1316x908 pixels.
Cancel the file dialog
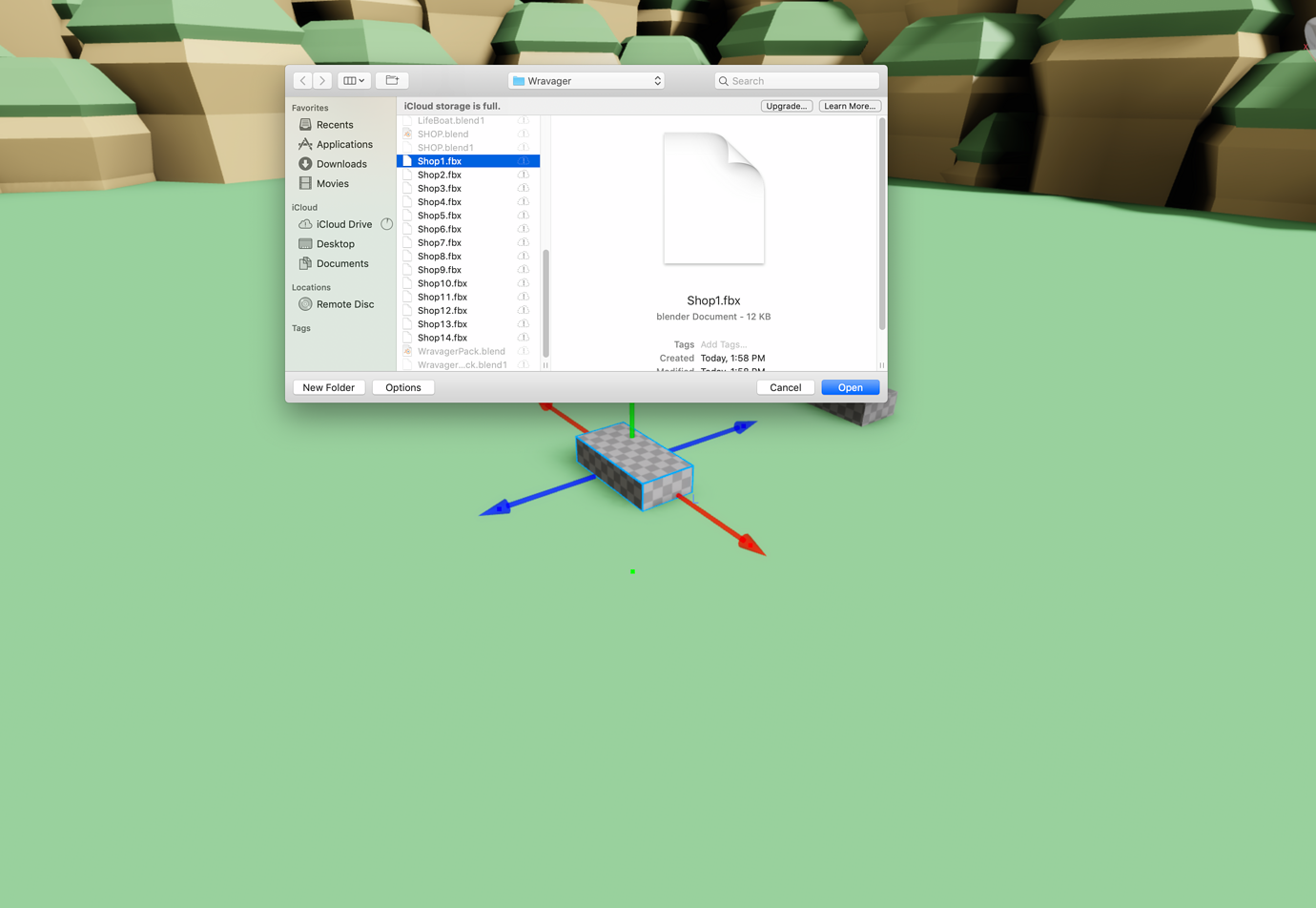(786, 387)
